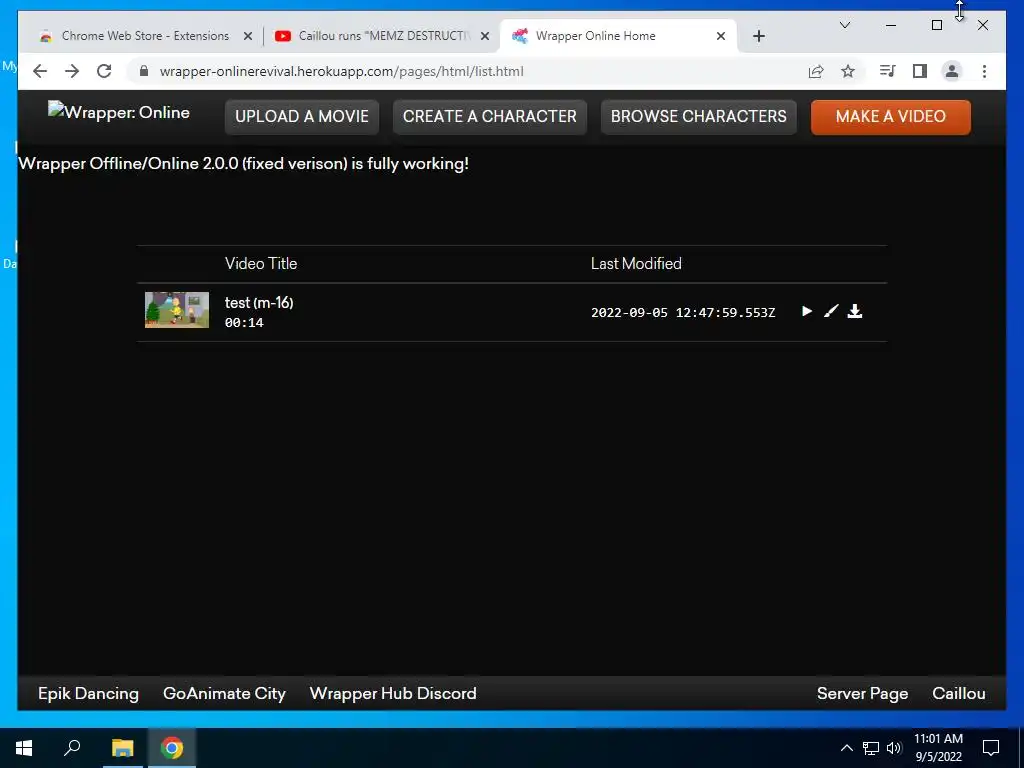Open the Windows notification center
1024x768 pixels.
[x=991, y=748]
